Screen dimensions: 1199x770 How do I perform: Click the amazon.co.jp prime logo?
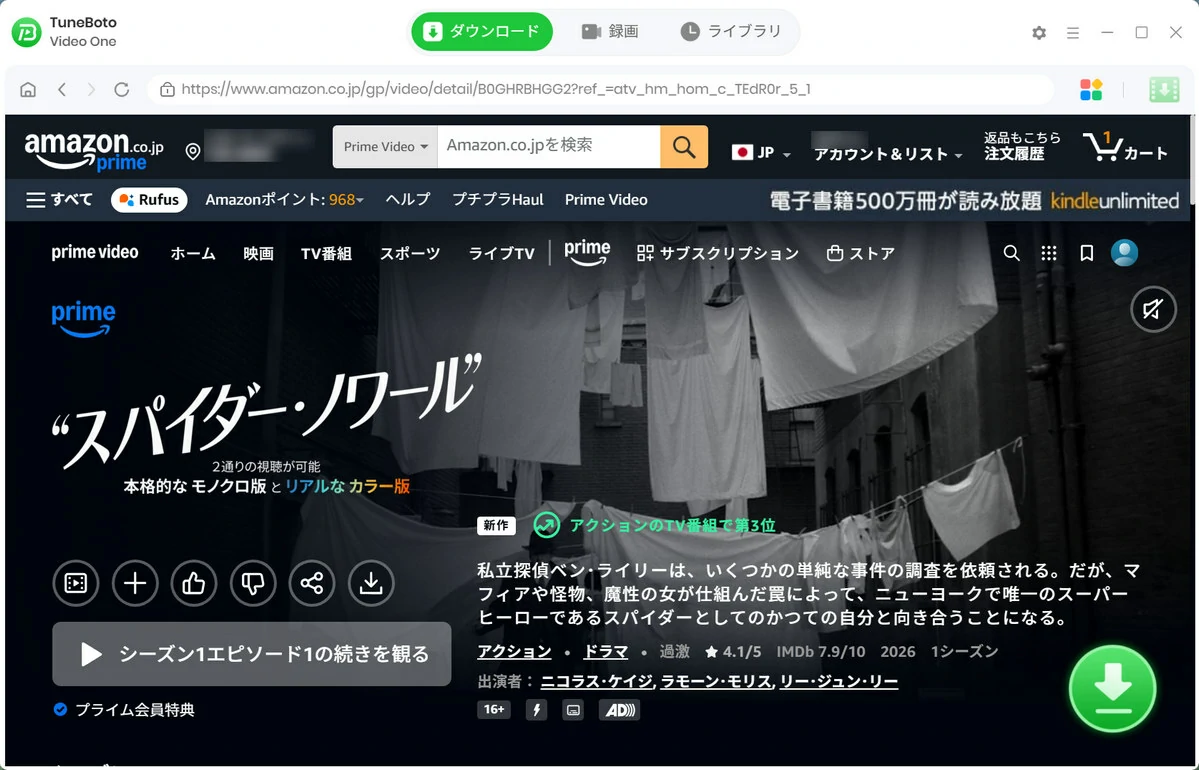(93, 151)
